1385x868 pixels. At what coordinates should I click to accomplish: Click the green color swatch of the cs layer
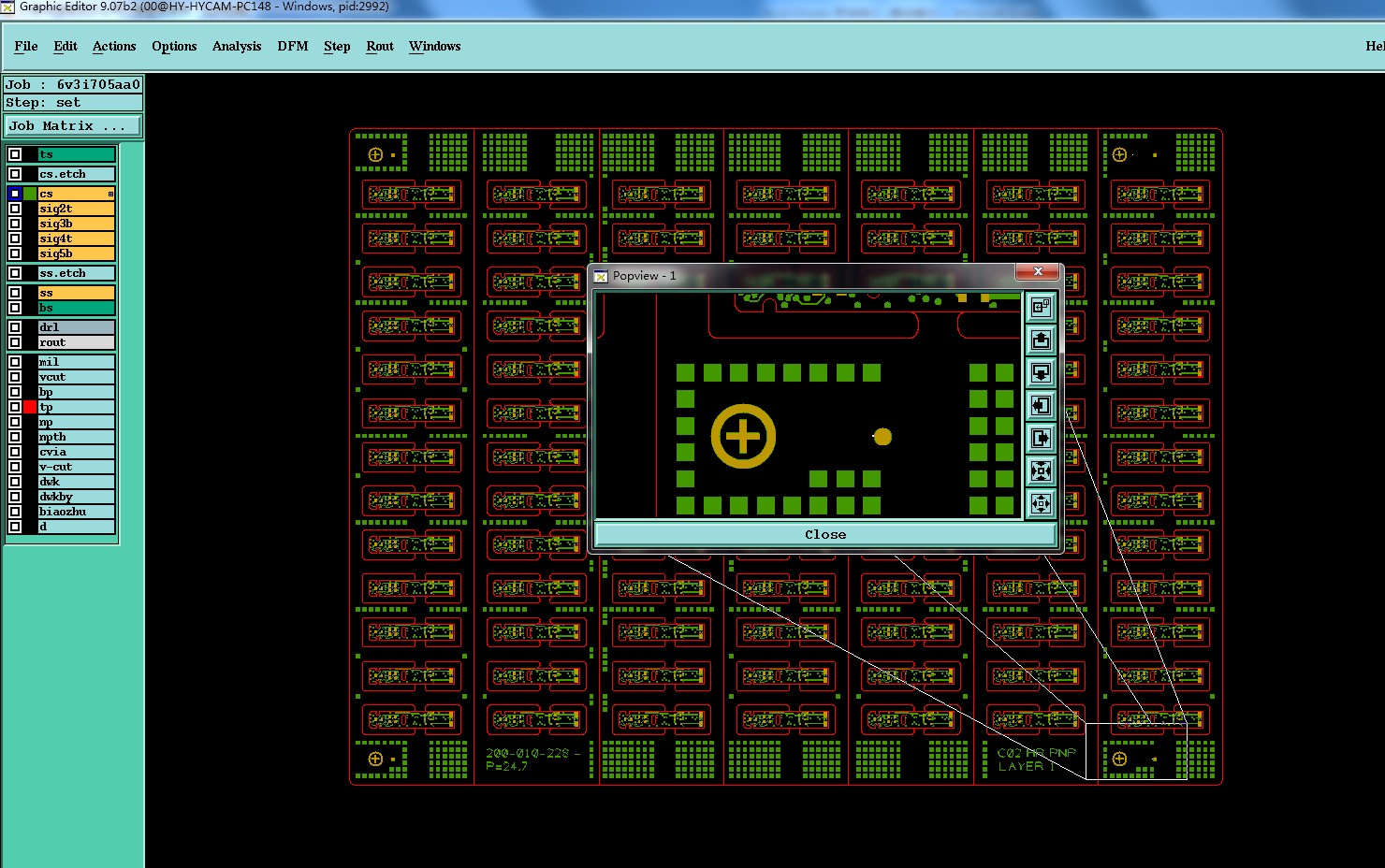pyautogui.click(x=30, y=194)
